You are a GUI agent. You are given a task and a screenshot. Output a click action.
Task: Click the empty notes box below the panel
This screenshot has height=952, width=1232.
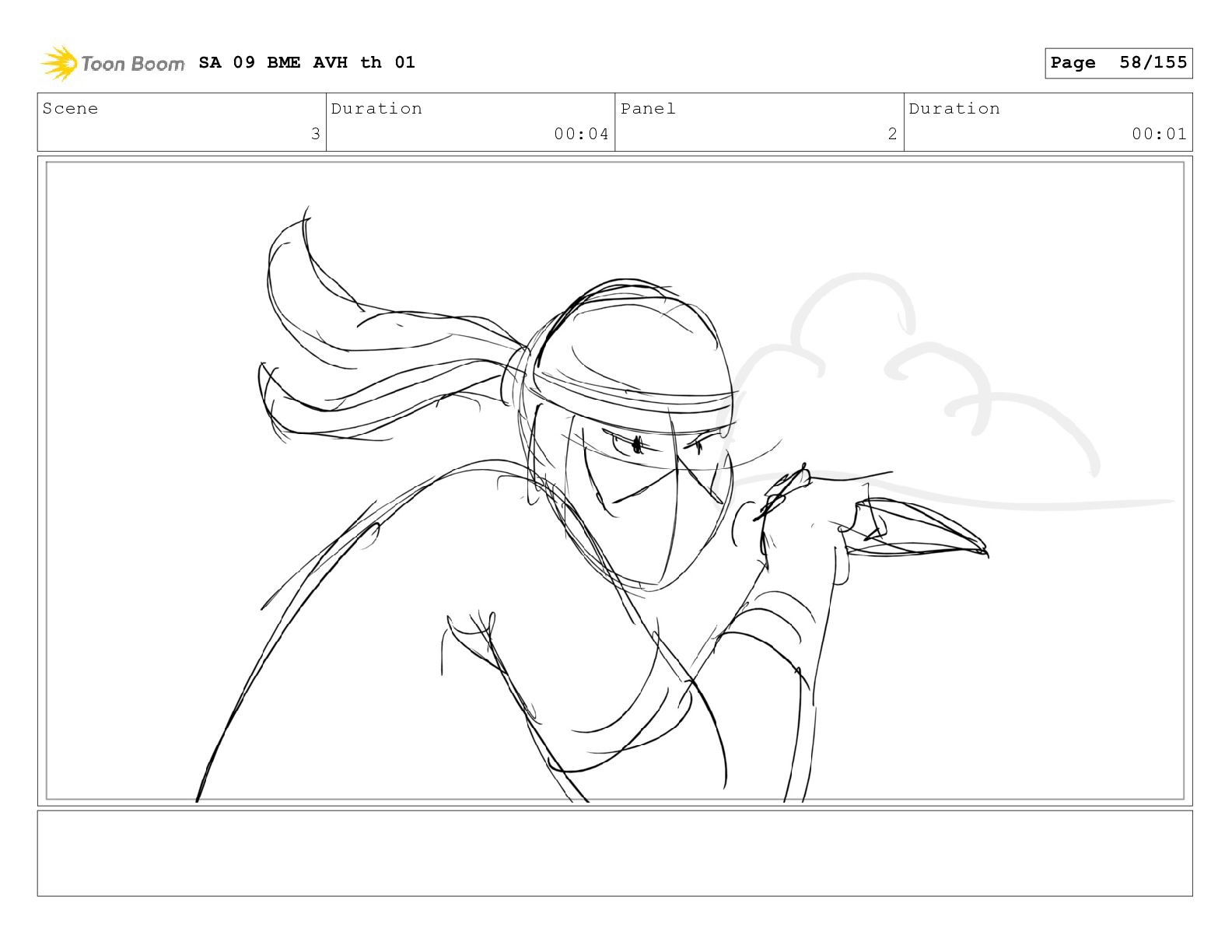click(x=614, y=853)
